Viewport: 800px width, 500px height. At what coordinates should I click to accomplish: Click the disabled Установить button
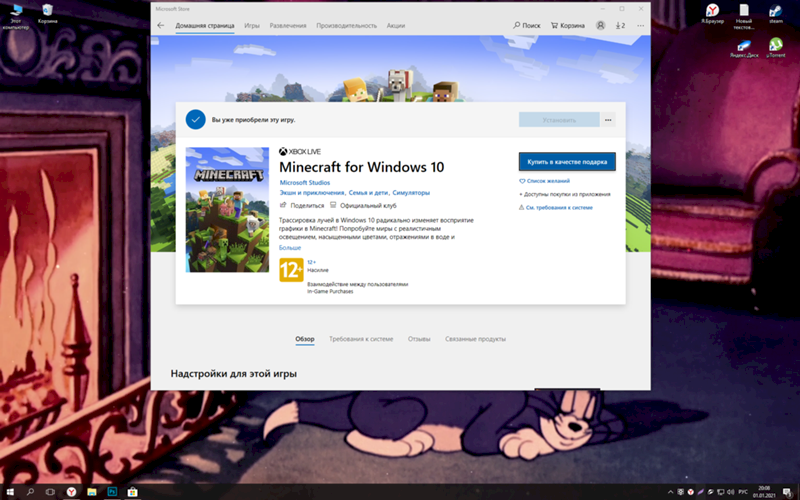tap(559, 120)
